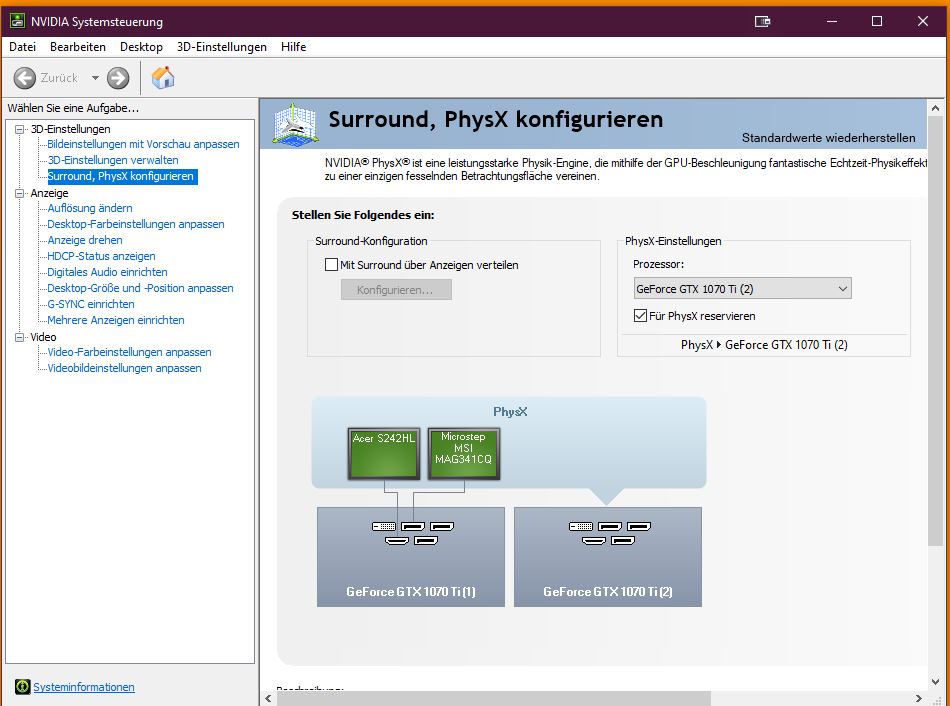Open Video-Farbeinstellungen anpassen
Viewport: 950px width, 706px height.
coord(129,352)
